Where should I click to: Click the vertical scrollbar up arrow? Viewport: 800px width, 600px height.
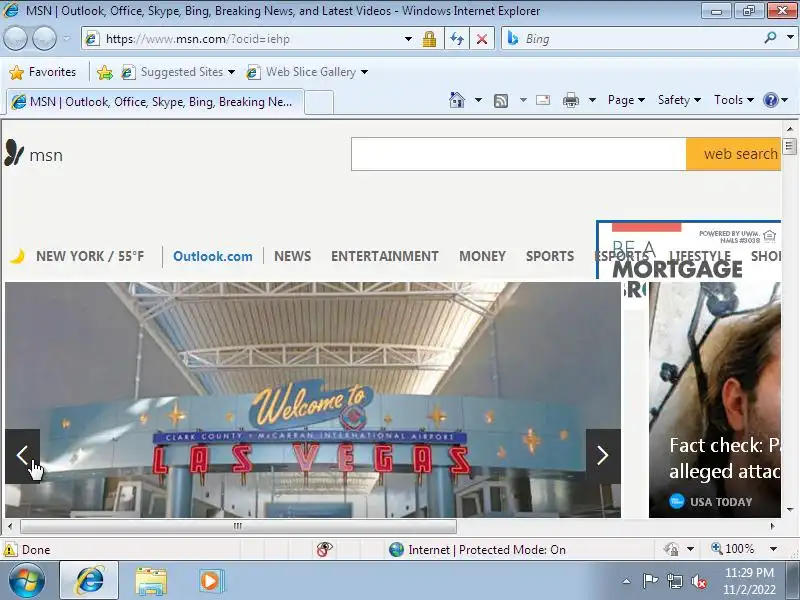tap(790, 129)
